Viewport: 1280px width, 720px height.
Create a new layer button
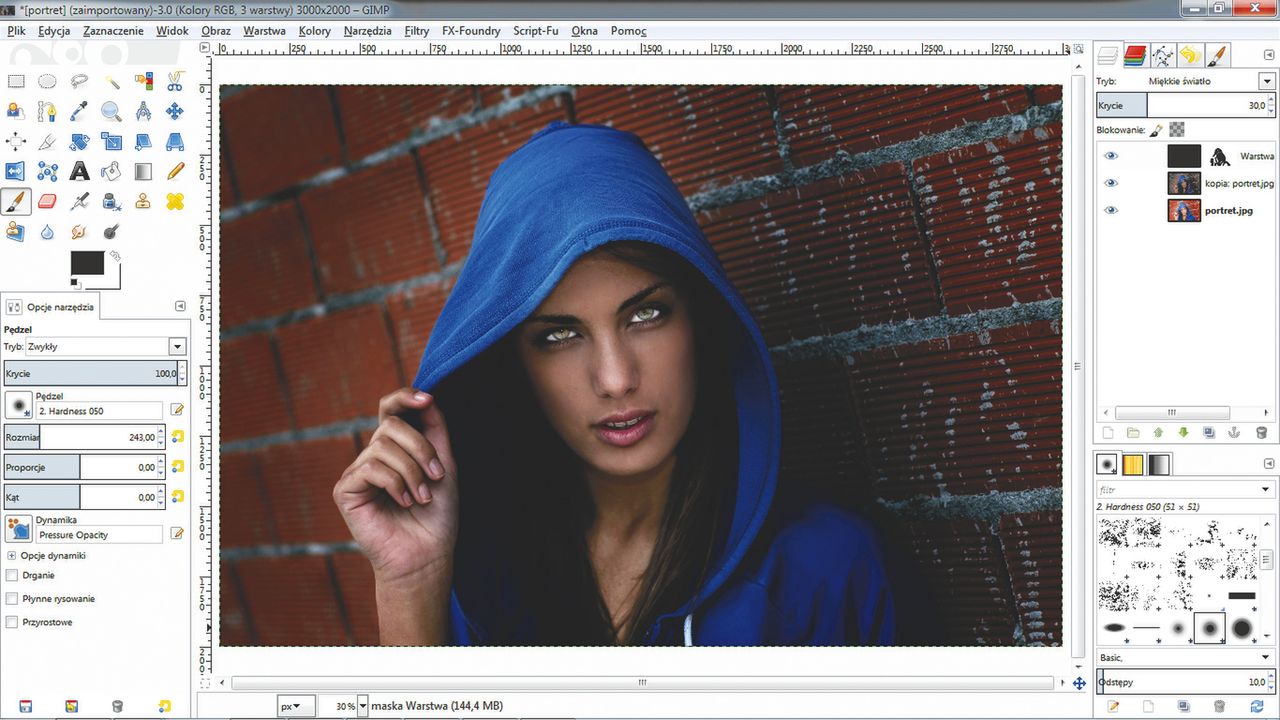pyautogui.click(x=1107, y=433)
